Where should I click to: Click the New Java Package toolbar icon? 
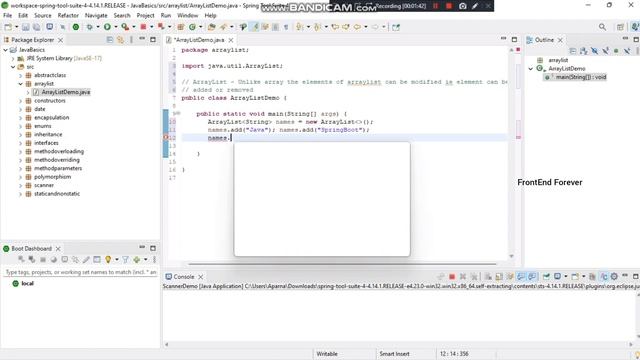[181, 27]
